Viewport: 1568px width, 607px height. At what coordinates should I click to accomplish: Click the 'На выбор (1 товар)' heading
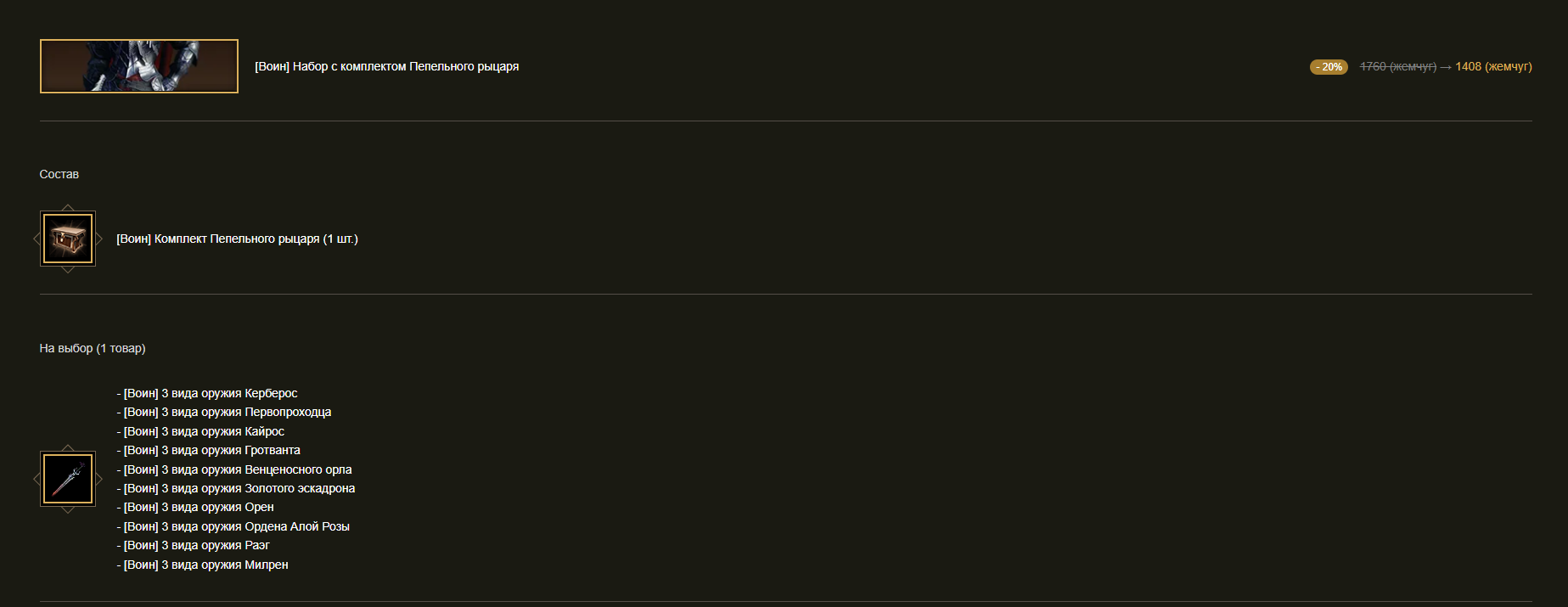tap(93, 348)
